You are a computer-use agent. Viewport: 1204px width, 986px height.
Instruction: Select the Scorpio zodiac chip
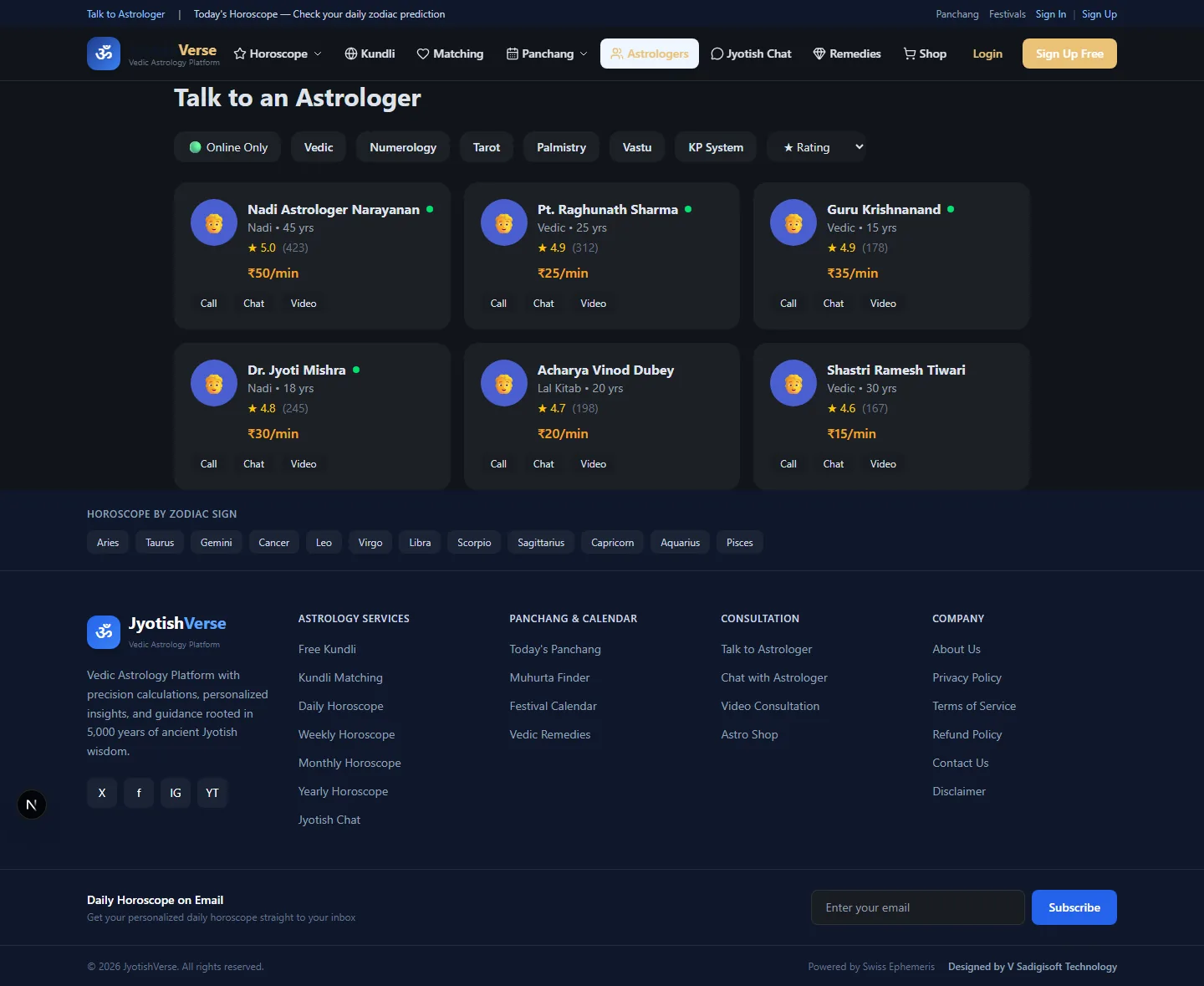point(474,542)
